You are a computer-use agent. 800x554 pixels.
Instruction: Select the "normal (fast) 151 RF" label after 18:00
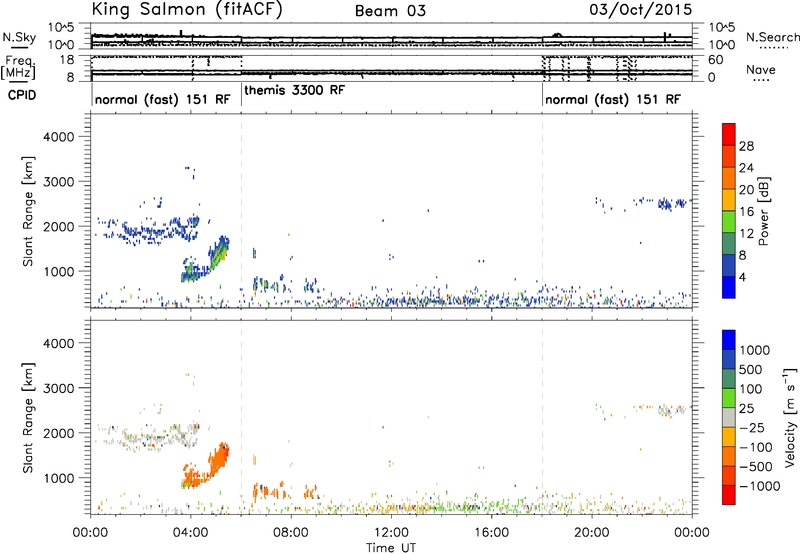(613, 99)
